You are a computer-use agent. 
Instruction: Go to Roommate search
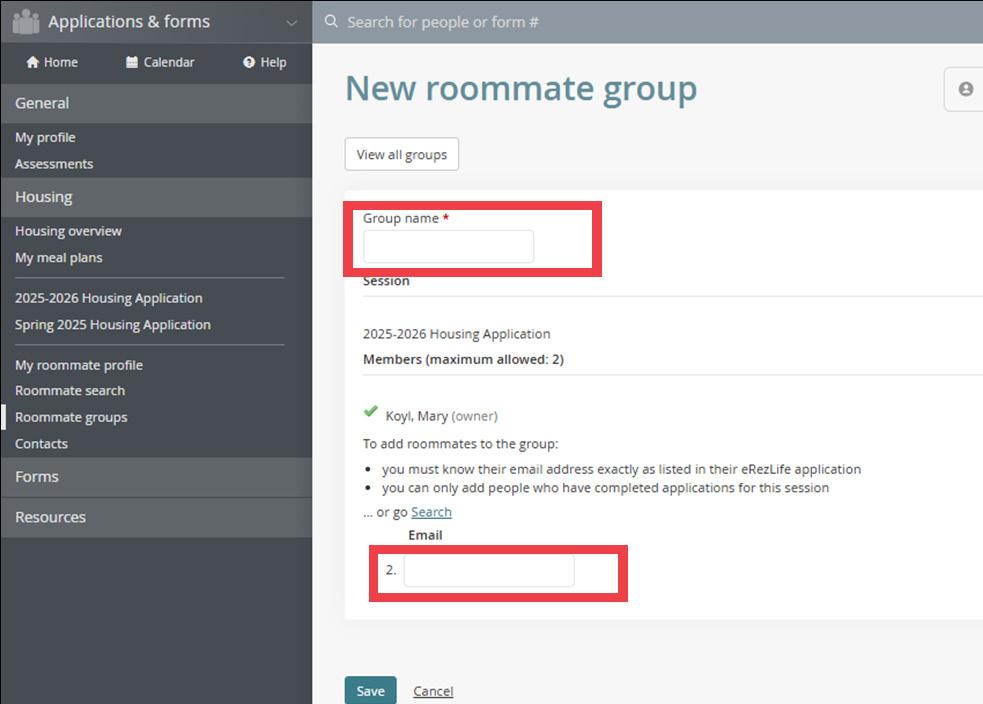tap(70, 391)
